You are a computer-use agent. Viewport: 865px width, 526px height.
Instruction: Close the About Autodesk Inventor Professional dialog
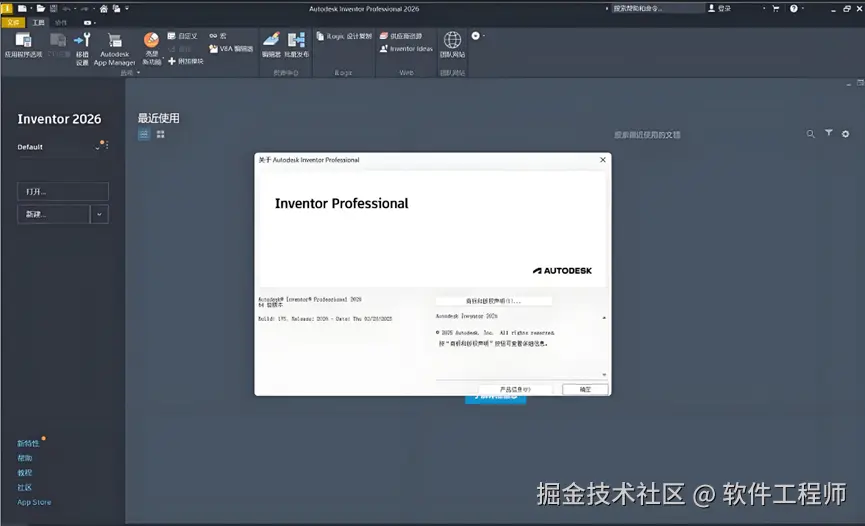click(x=602, y=160)
